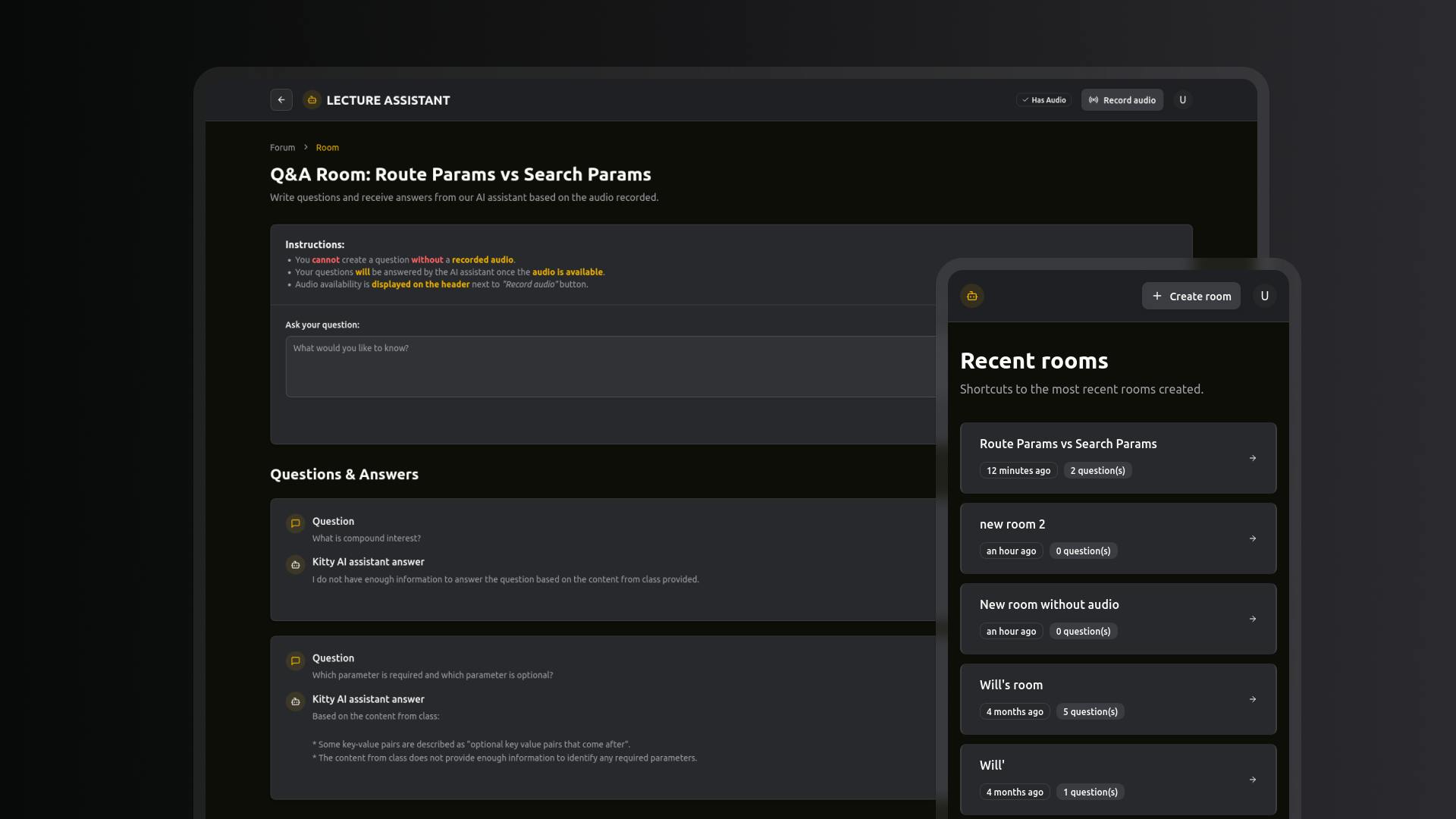Open Route Params vs Search Params room arrow
The width and height of the screenshot is (1456, 819).
coord(1253,458)
